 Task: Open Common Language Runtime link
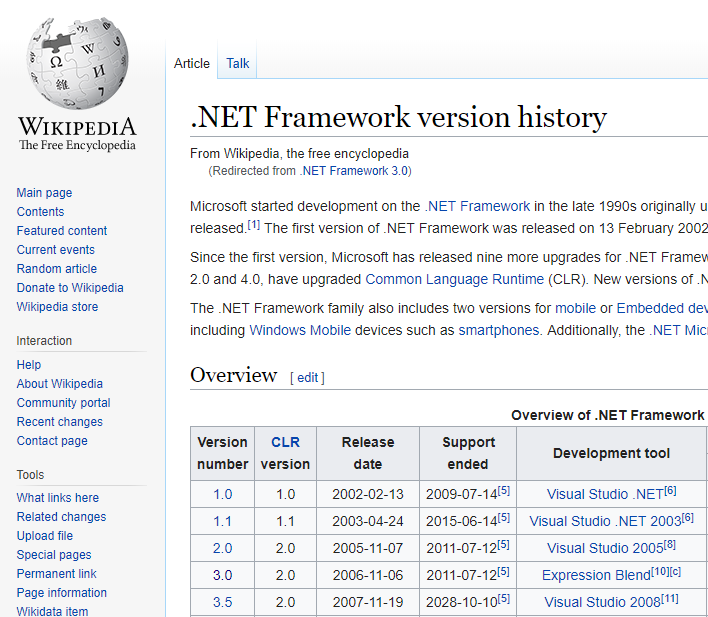pyautogui.click(x=455, y=279)
